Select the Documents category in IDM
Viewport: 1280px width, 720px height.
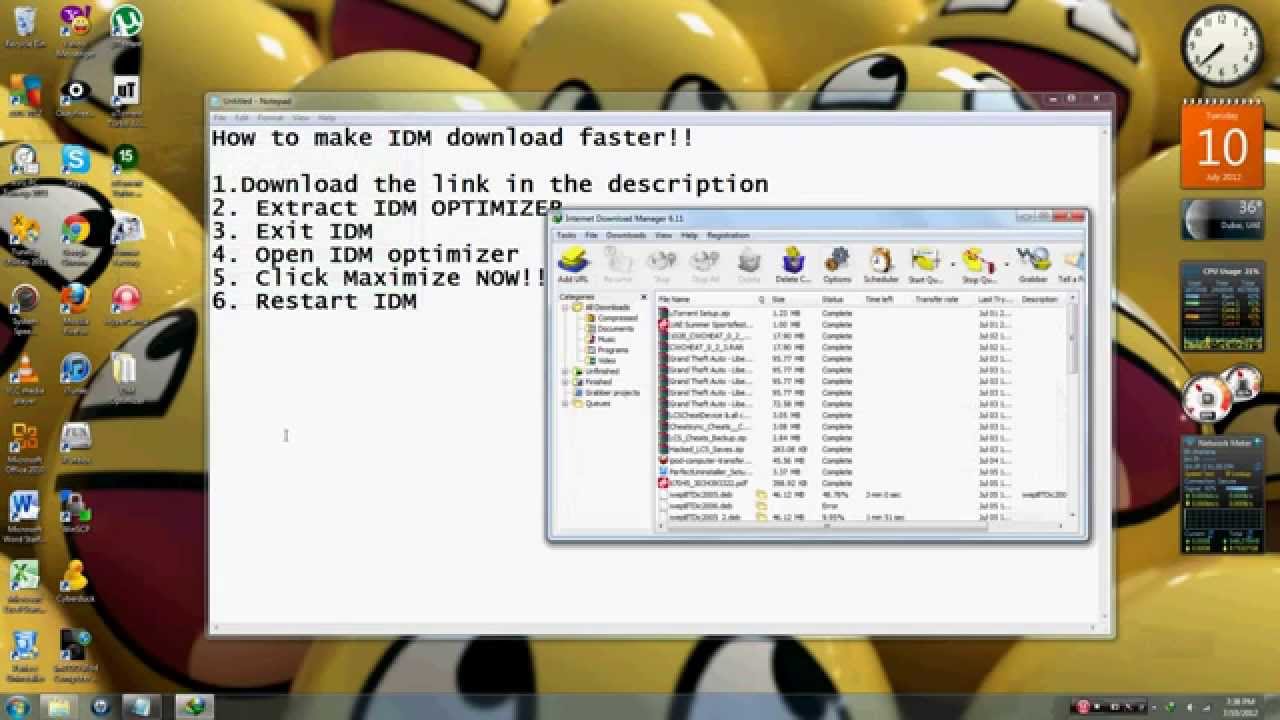(615, 329)
